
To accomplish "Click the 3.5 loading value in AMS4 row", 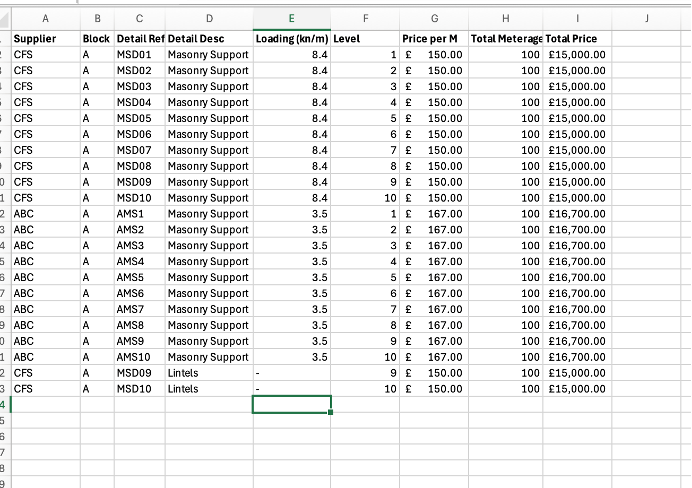I will click(x=292, y=262).
